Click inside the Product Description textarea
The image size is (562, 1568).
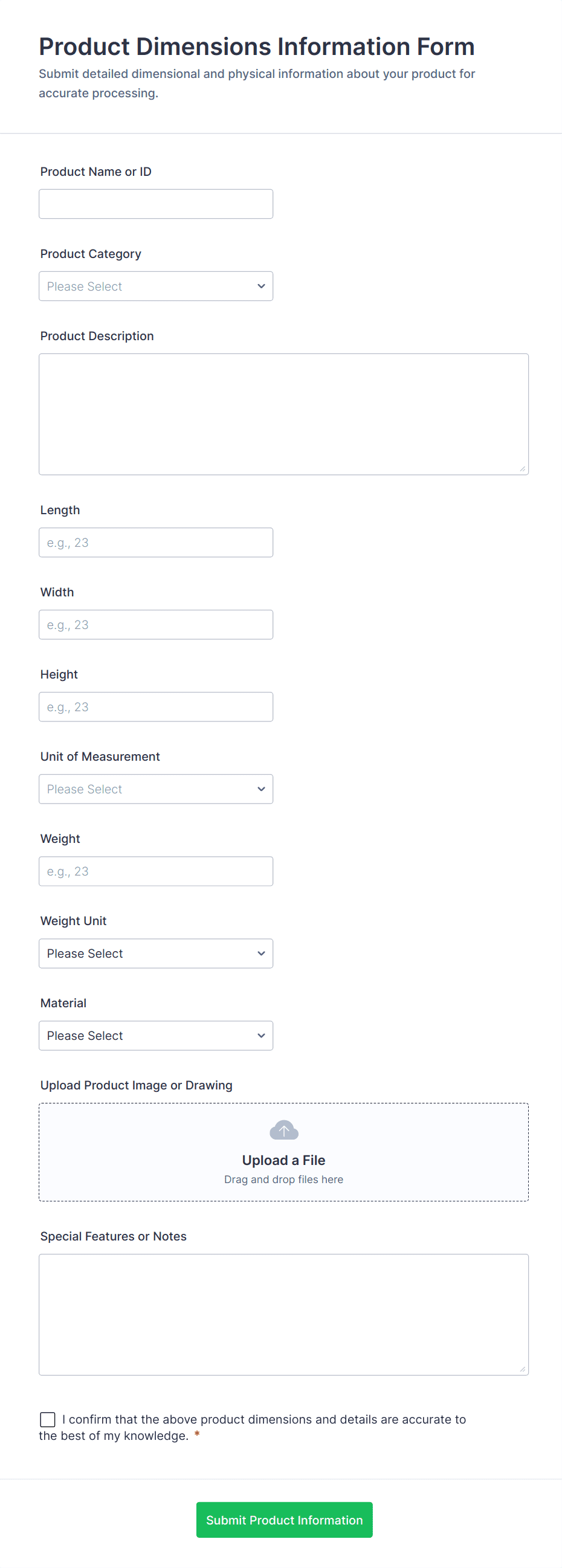coord(284,414)
